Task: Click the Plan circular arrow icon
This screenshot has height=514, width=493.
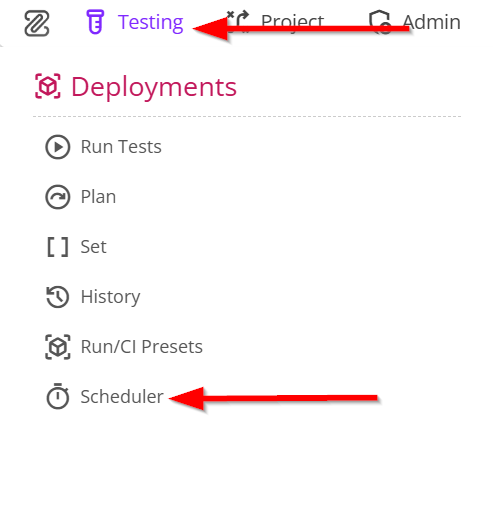Action: point(58,197)
